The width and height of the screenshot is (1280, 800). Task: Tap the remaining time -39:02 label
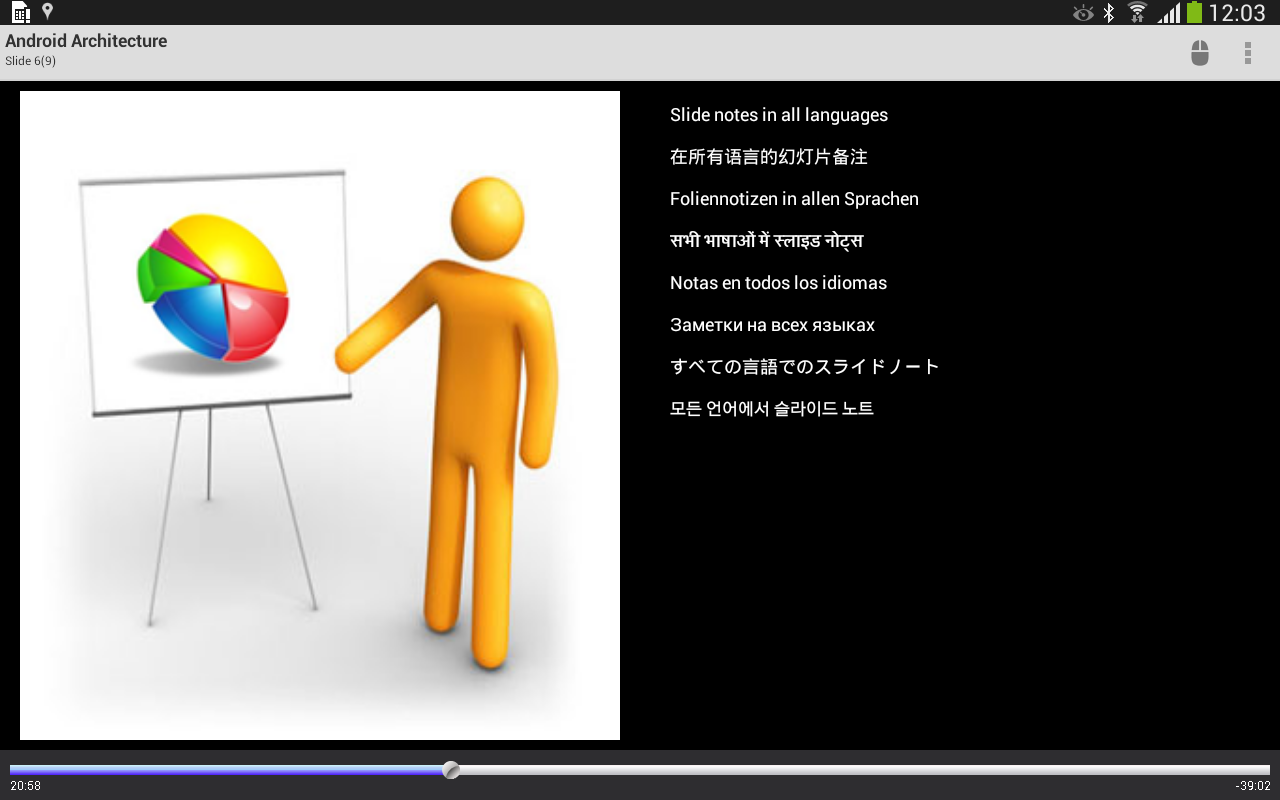coord(1254,788)
